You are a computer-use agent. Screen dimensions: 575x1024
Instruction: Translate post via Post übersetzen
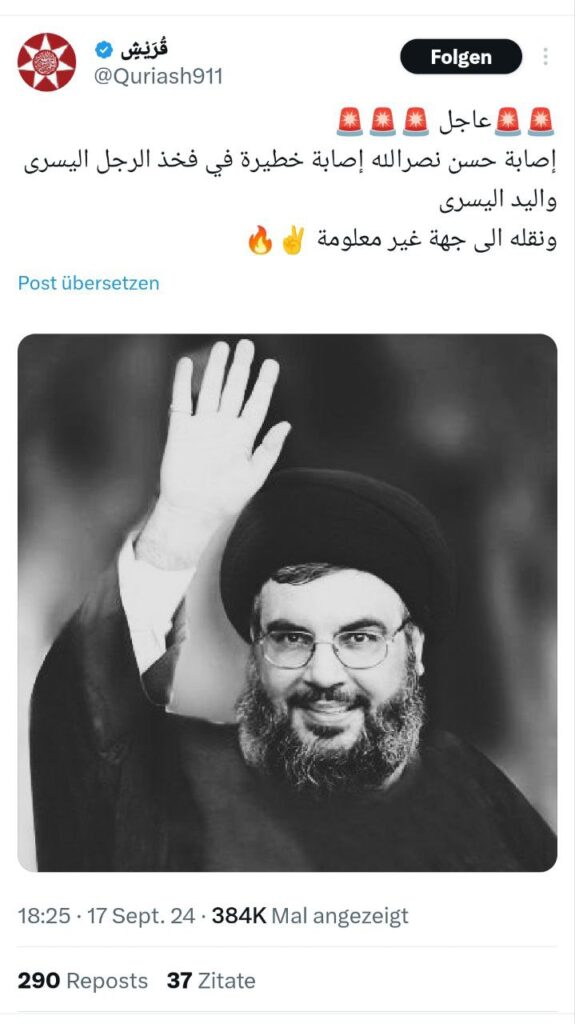(x=89, y=283)
